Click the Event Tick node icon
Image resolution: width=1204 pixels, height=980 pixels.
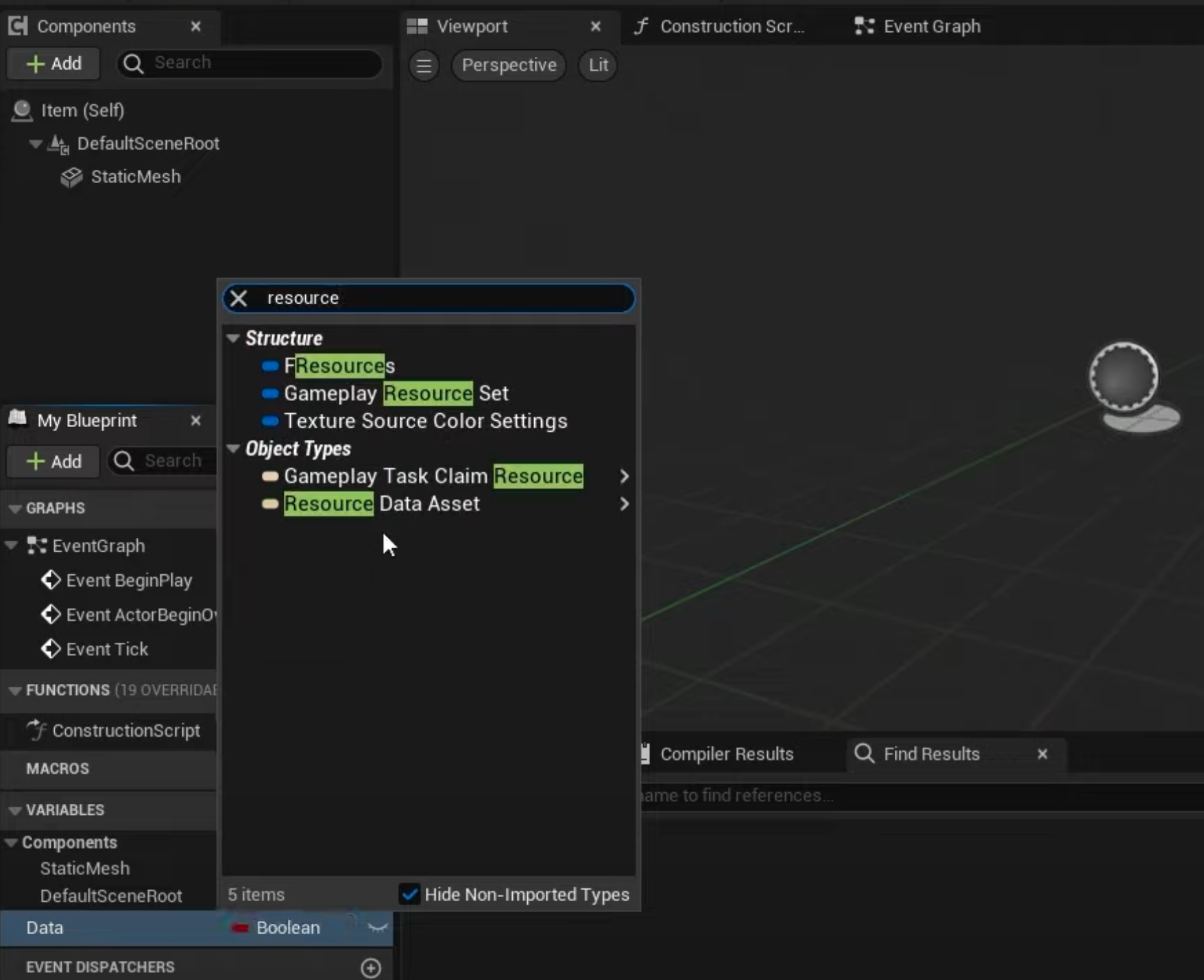click(50, 649)
